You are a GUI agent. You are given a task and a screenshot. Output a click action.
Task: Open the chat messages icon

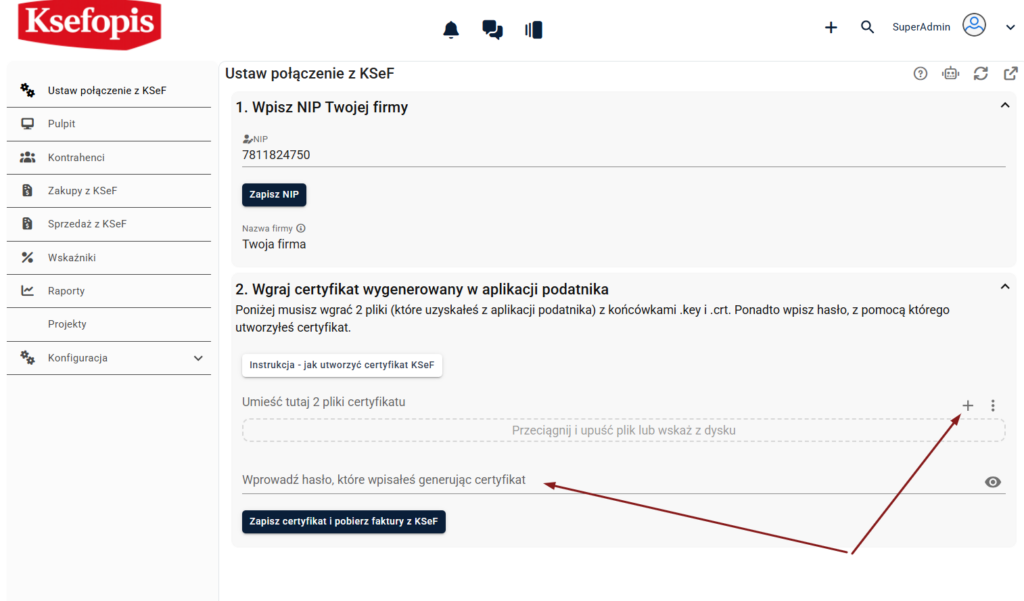pos(492,29)
